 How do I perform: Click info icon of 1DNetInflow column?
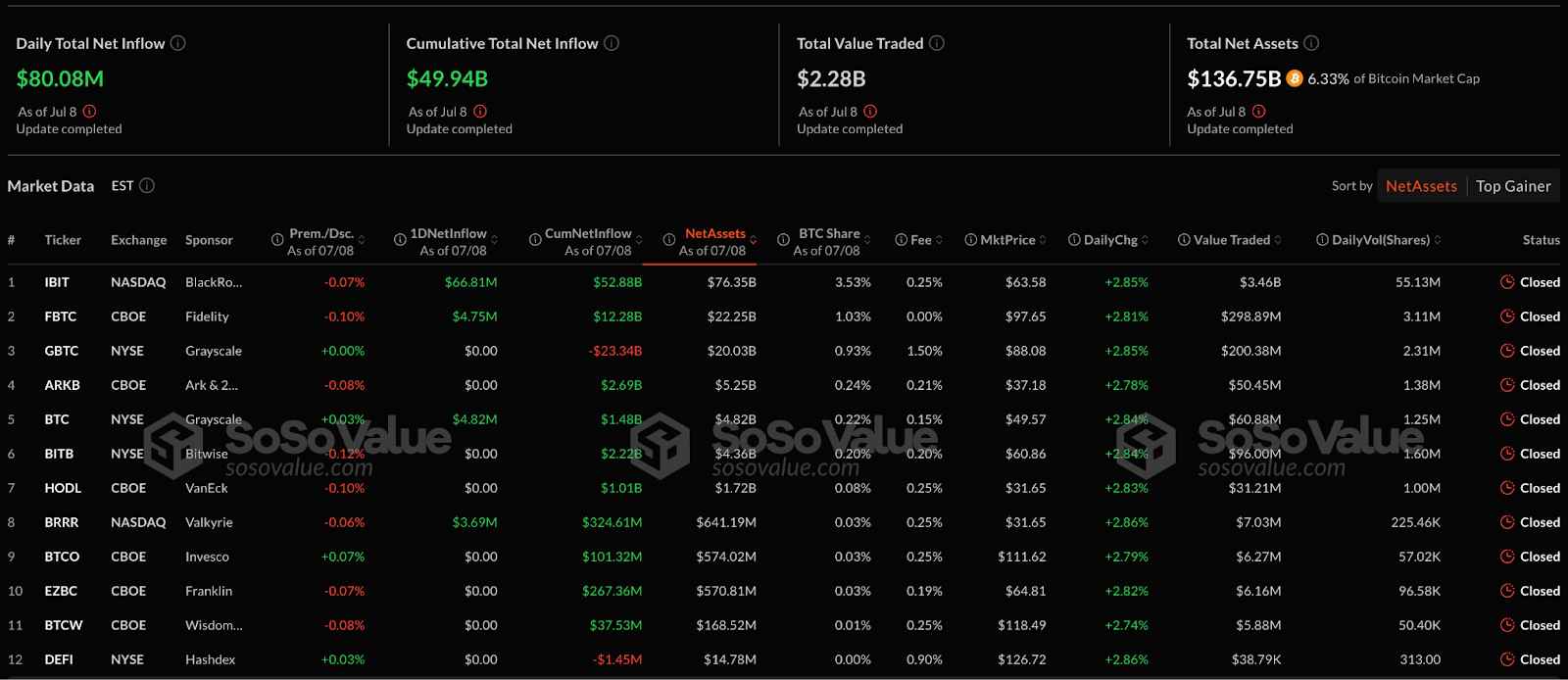click(400, 240)
